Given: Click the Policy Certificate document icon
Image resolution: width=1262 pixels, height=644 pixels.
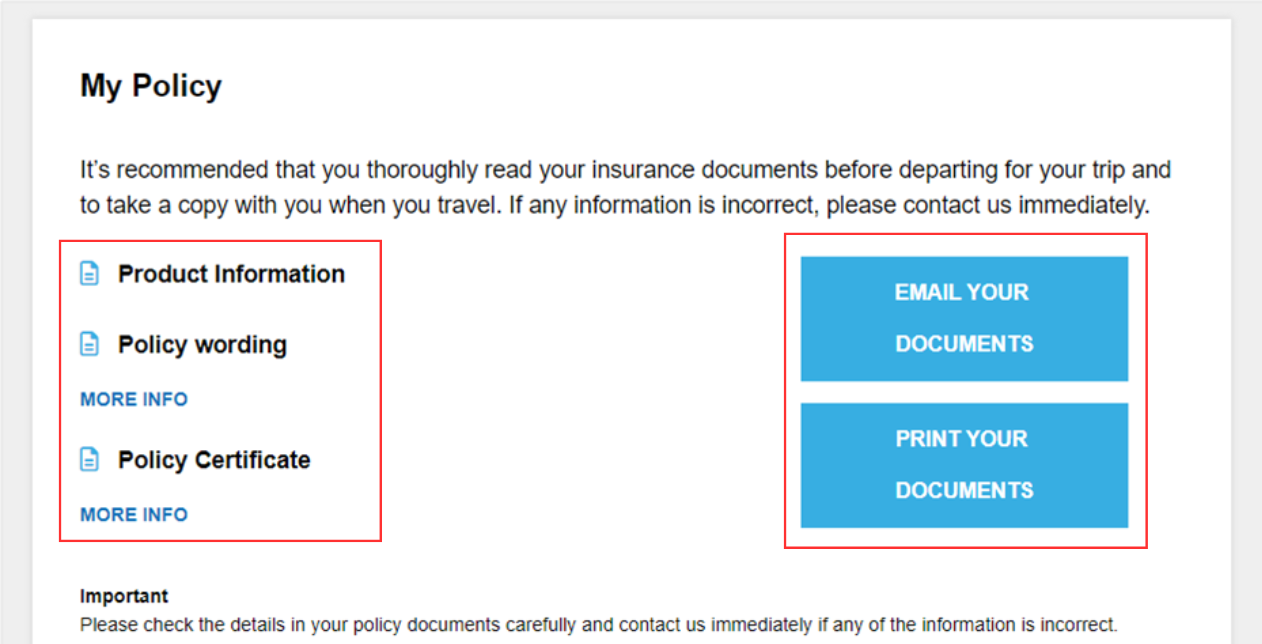Looking at the screenshot, I should click(x=90, y=460).
